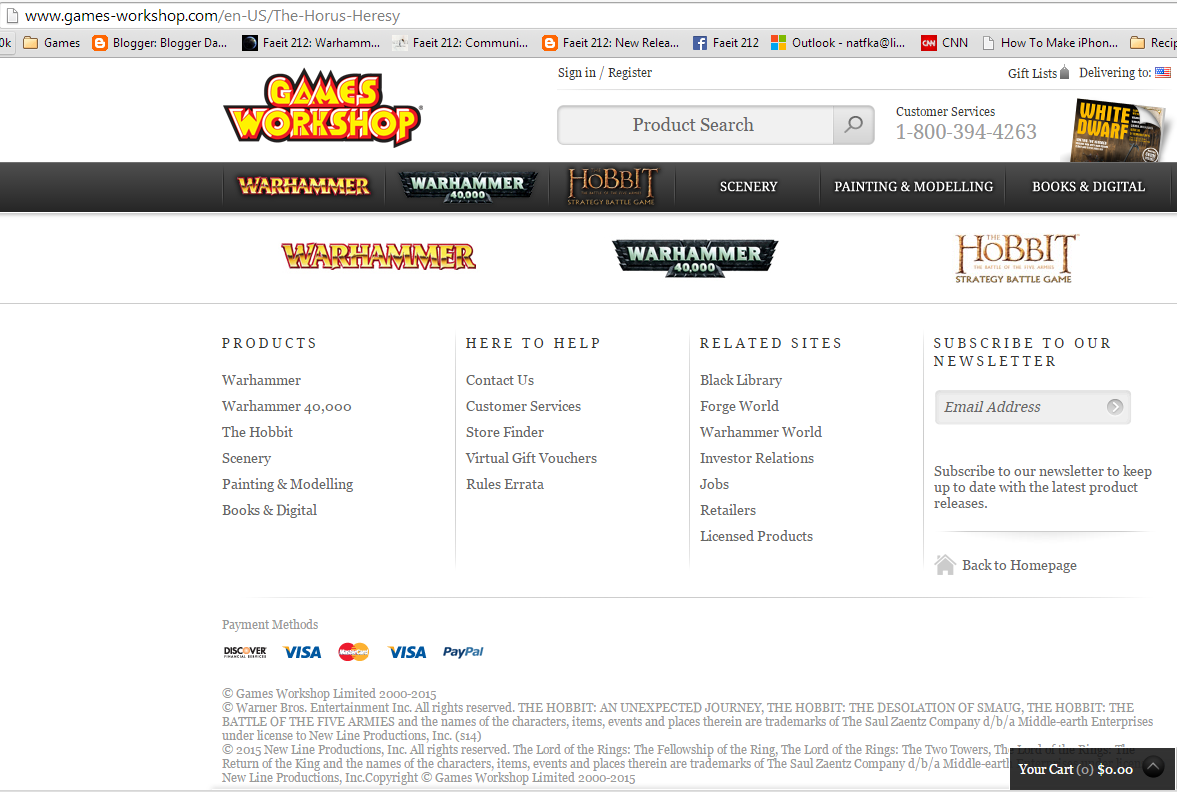Open the Gift Lists bag icon

[x=1064, y=73]
